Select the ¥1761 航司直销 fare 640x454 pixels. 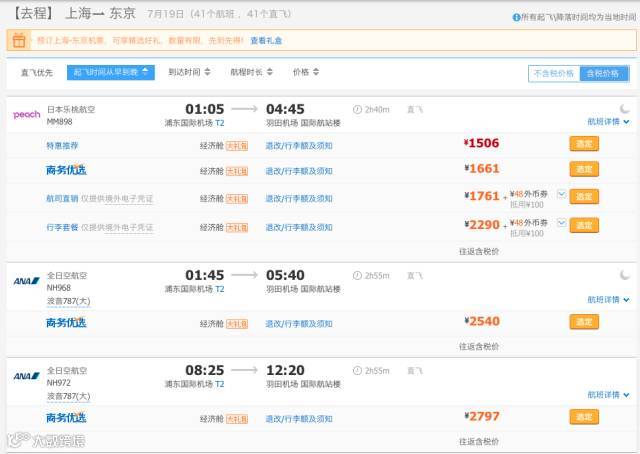coord(584,196)
